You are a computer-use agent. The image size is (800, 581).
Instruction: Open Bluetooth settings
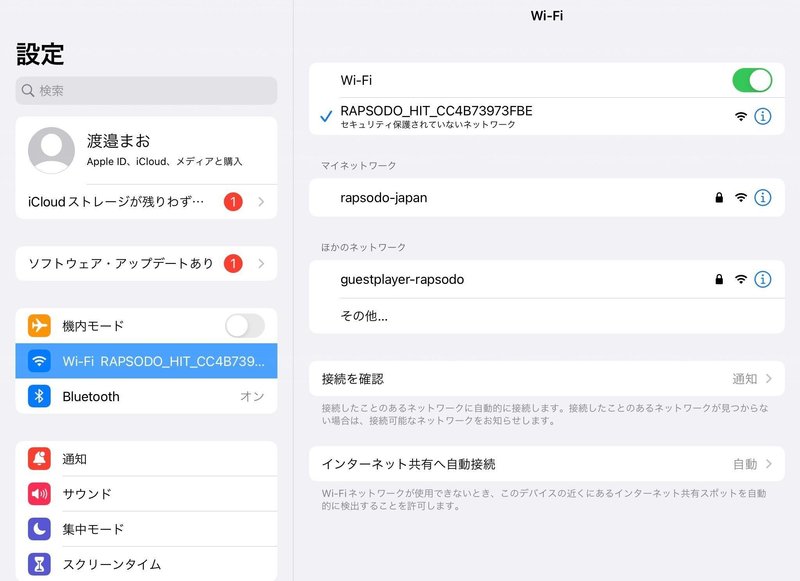pyautogui.click(x=146, y=396)
